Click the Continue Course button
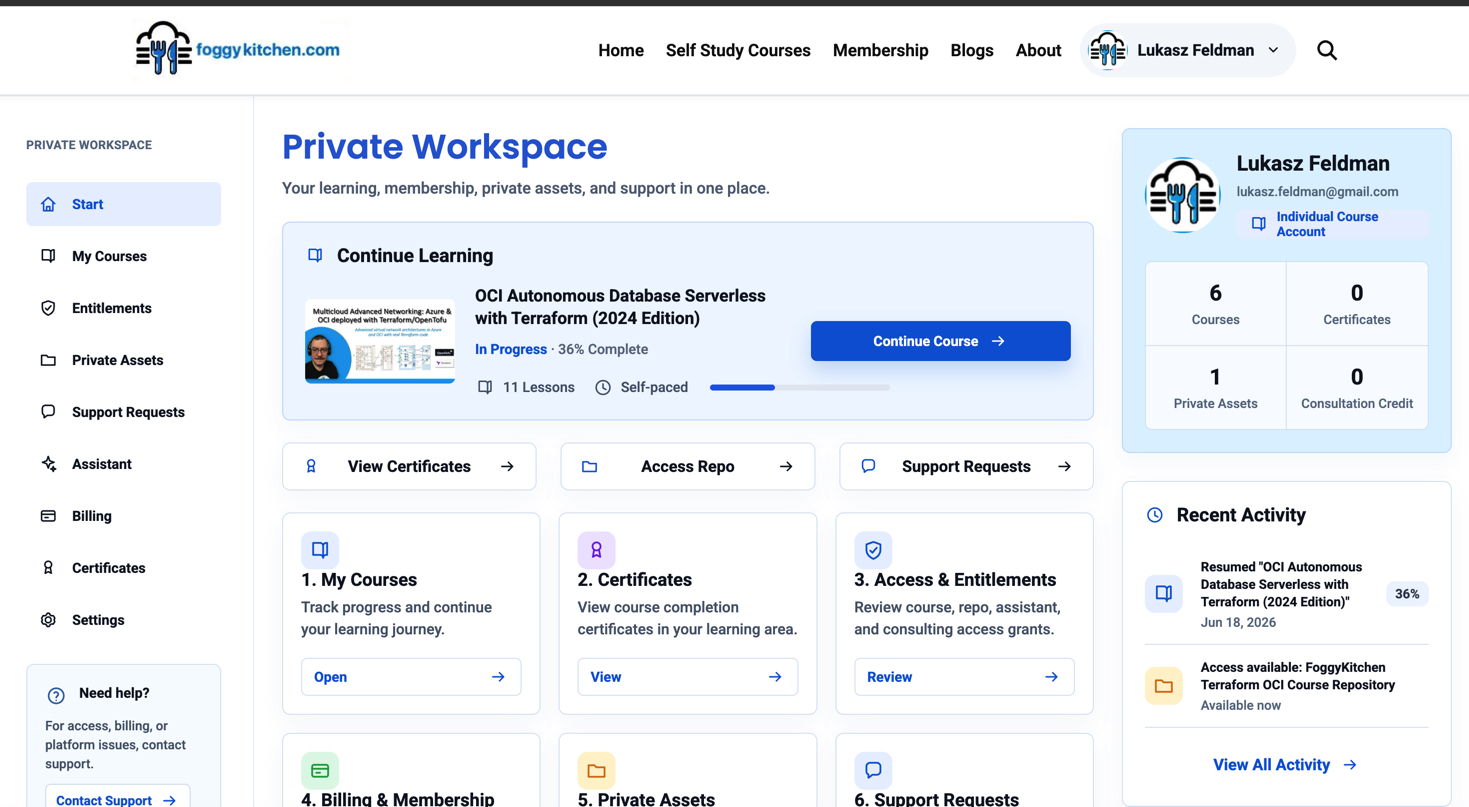This screenshot has width=1469, height=807. [940, 341]
